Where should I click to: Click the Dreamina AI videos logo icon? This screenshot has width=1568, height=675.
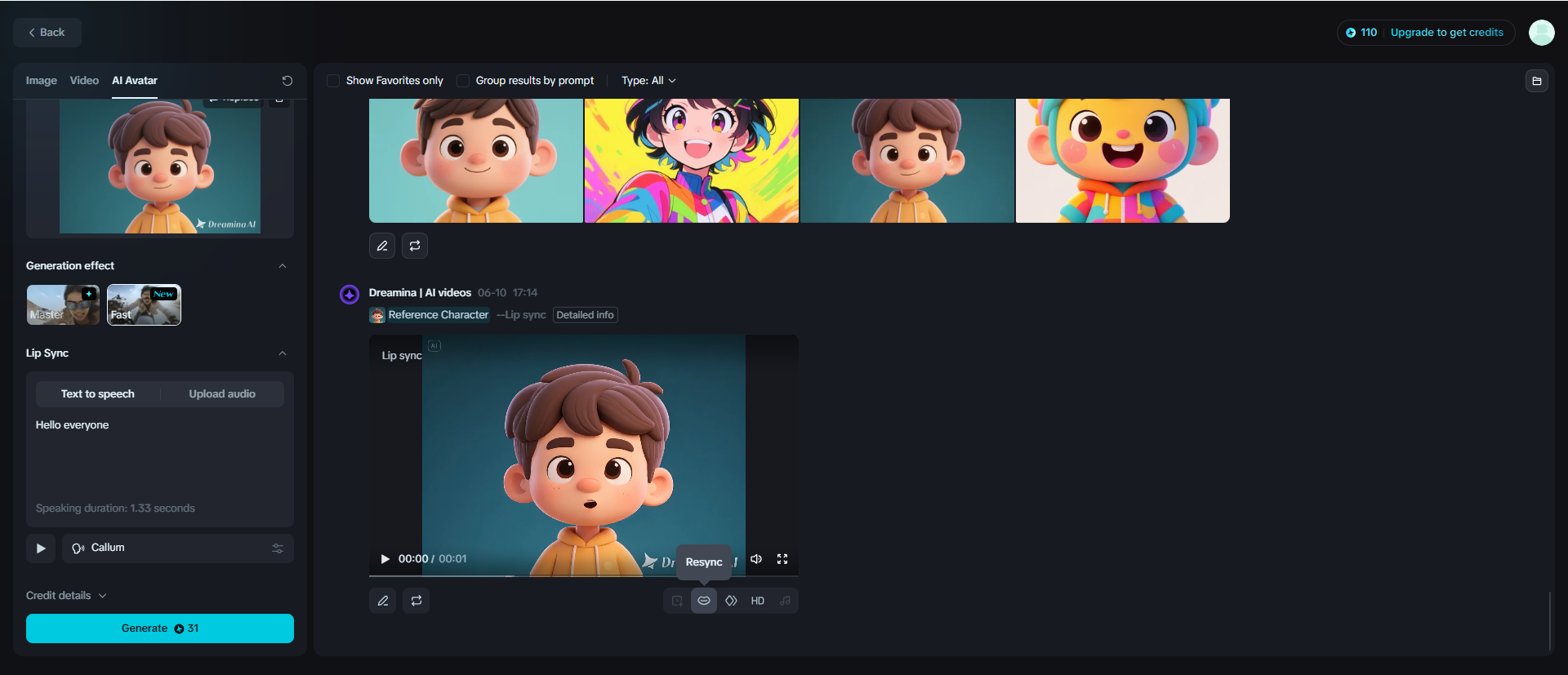350,295
